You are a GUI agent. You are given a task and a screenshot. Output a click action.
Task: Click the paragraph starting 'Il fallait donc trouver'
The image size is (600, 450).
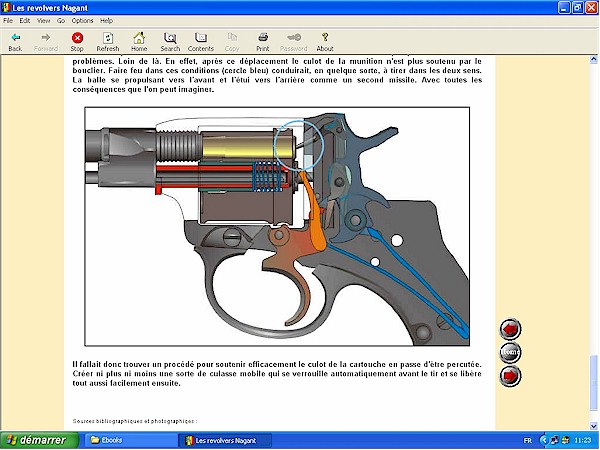pyautogui.click(x=277, y=373)
